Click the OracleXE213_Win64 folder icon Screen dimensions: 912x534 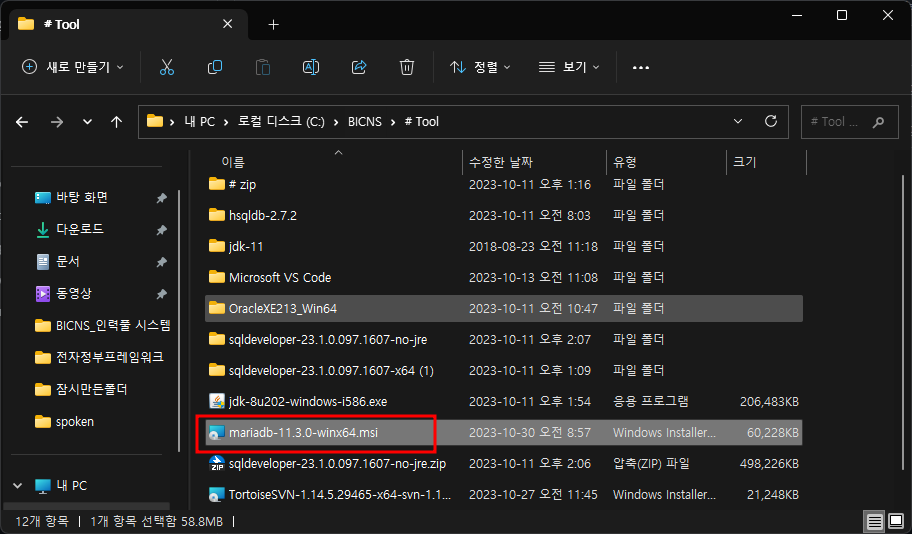pos(216,308)
